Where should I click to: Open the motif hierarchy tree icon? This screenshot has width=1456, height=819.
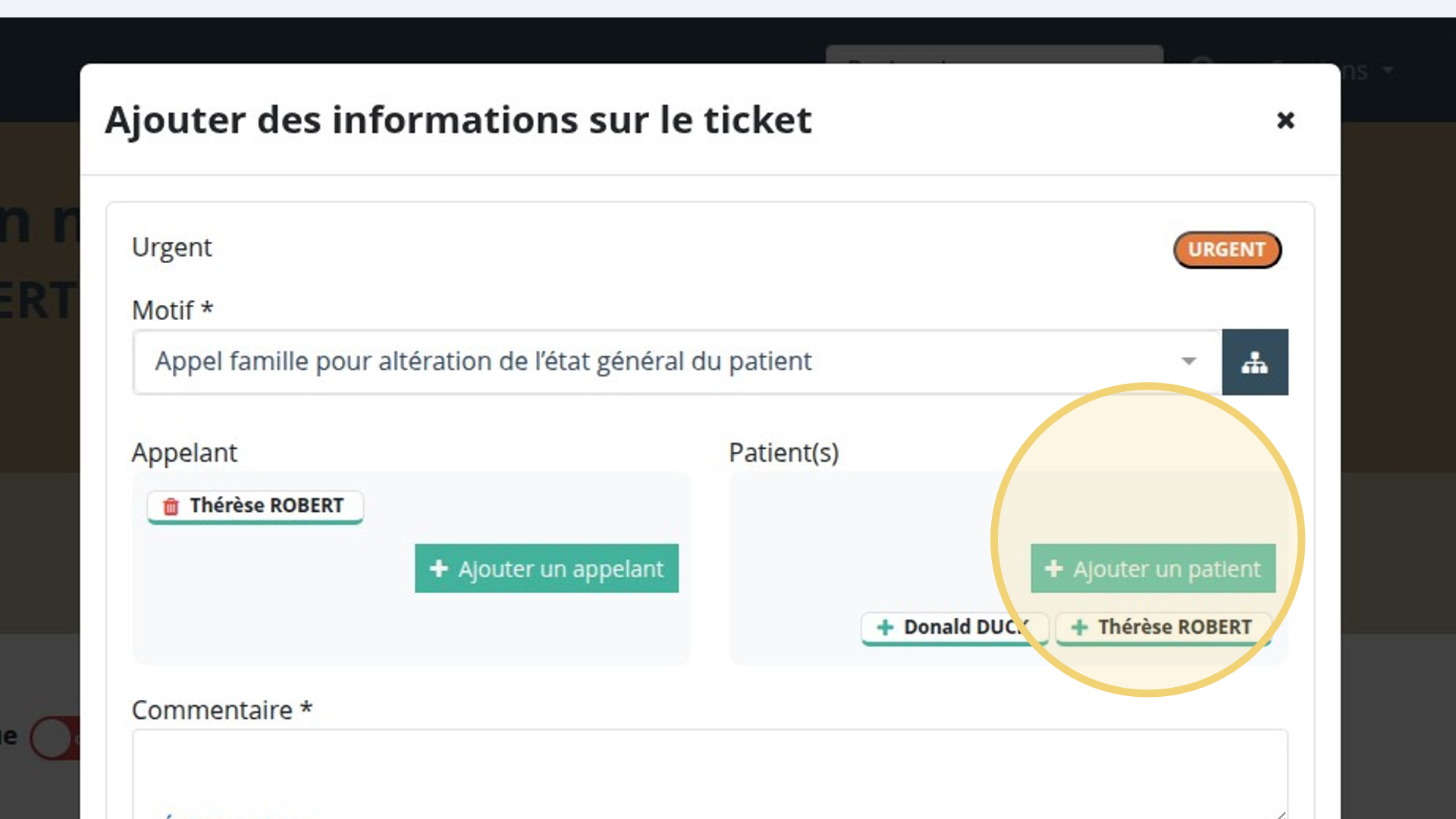[x=1255, y=362]
